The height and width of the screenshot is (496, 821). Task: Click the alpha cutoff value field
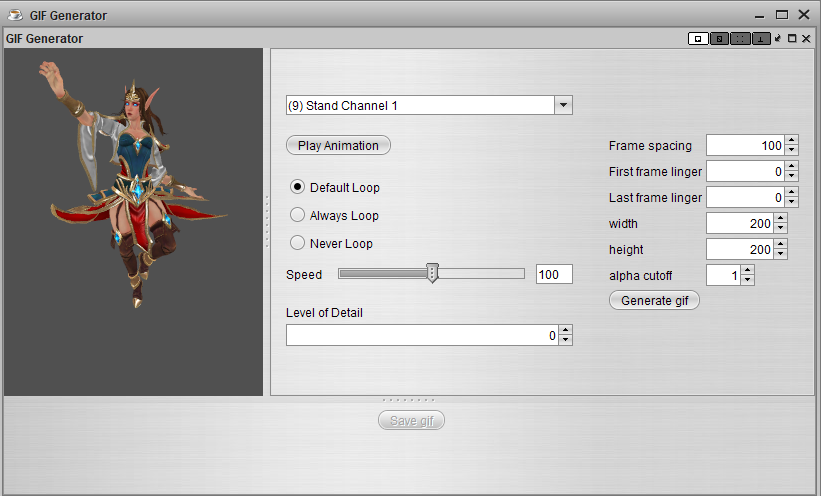tap(724, 275)
